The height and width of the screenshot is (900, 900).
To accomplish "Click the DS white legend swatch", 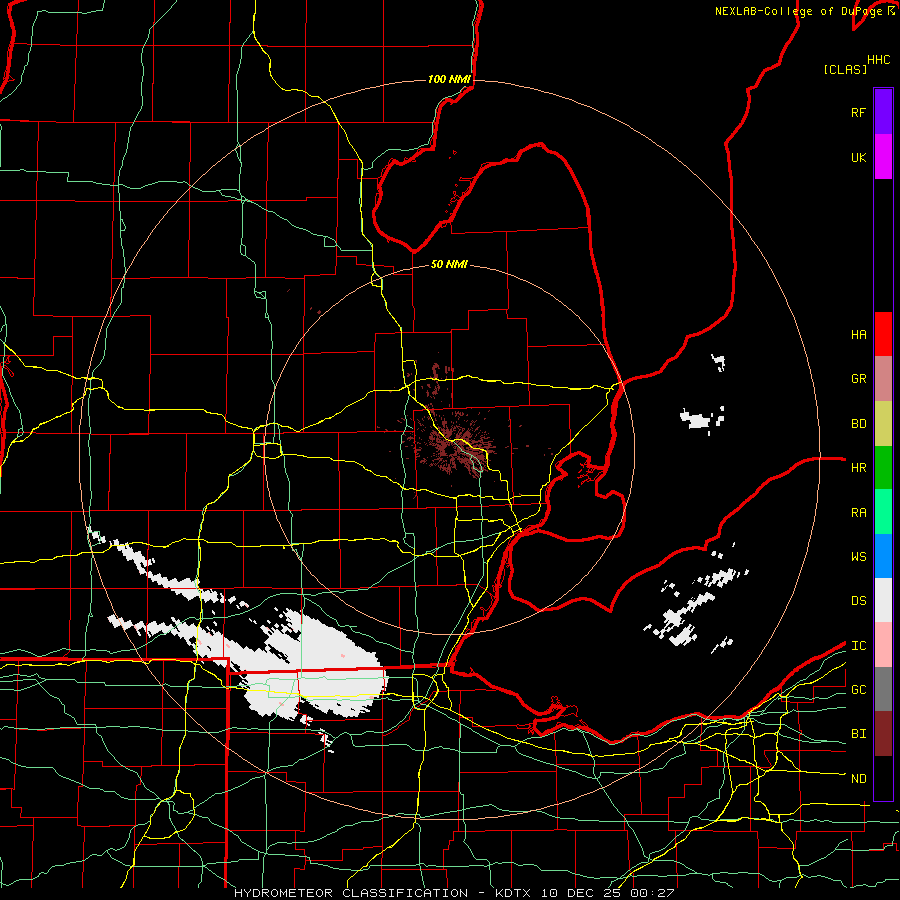I will coord(883,600).
